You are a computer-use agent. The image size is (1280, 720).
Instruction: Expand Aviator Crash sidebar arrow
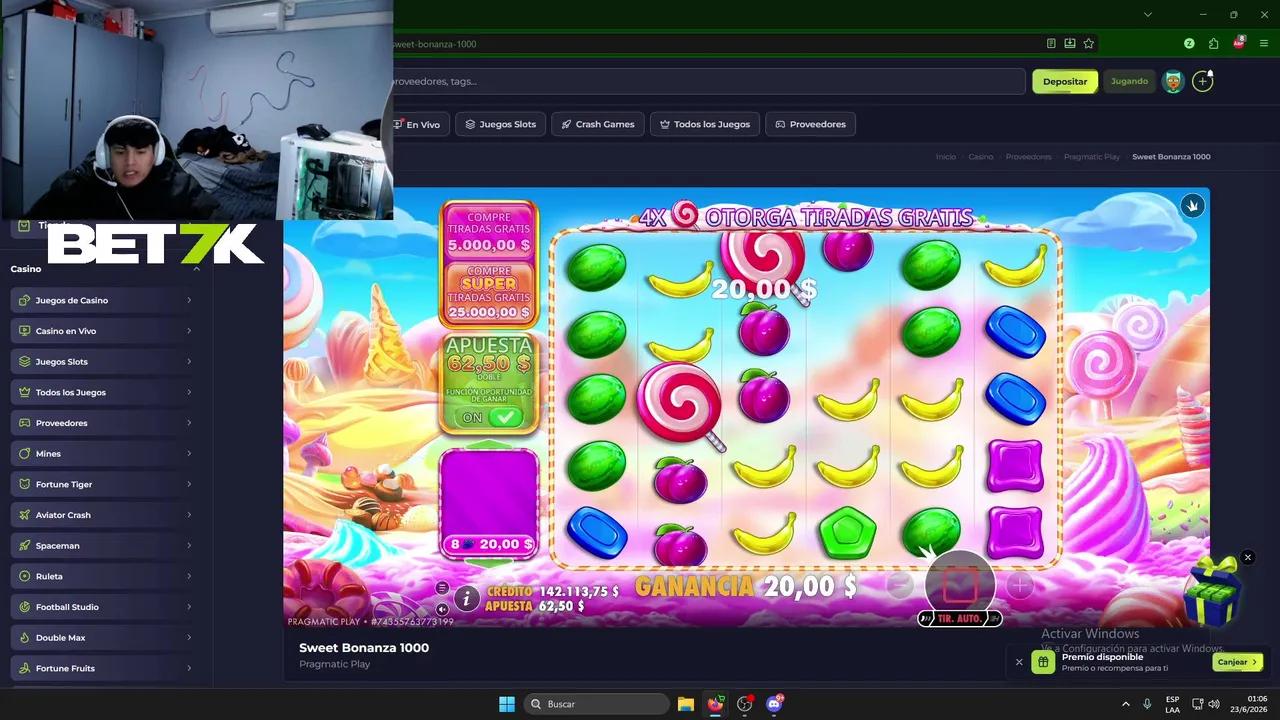click(189, 515)
